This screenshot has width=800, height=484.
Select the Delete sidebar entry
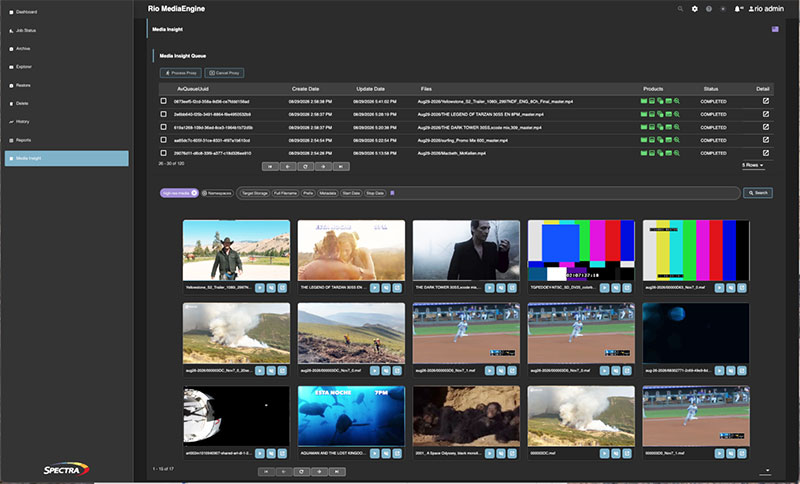(22, 104)
